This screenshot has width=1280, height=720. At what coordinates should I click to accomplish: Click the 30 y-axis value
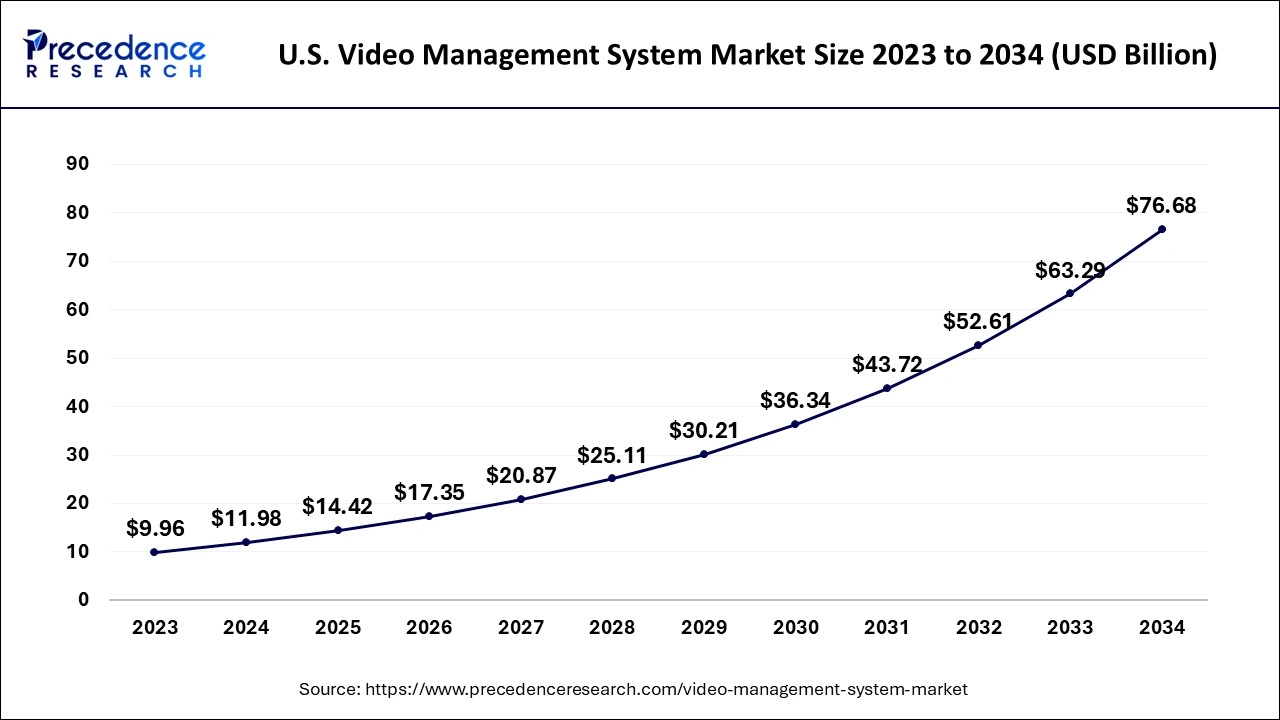pos(79,455)
